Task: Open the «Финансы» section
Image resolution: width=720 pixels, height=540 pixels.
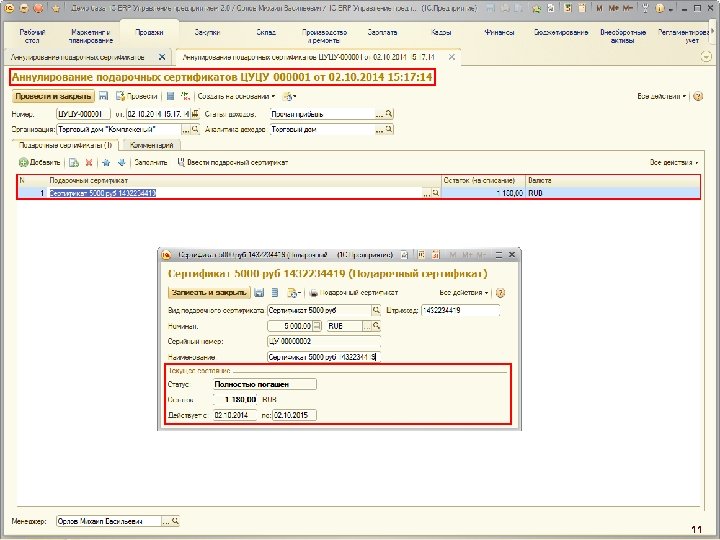Action: [x=499, y=33]
